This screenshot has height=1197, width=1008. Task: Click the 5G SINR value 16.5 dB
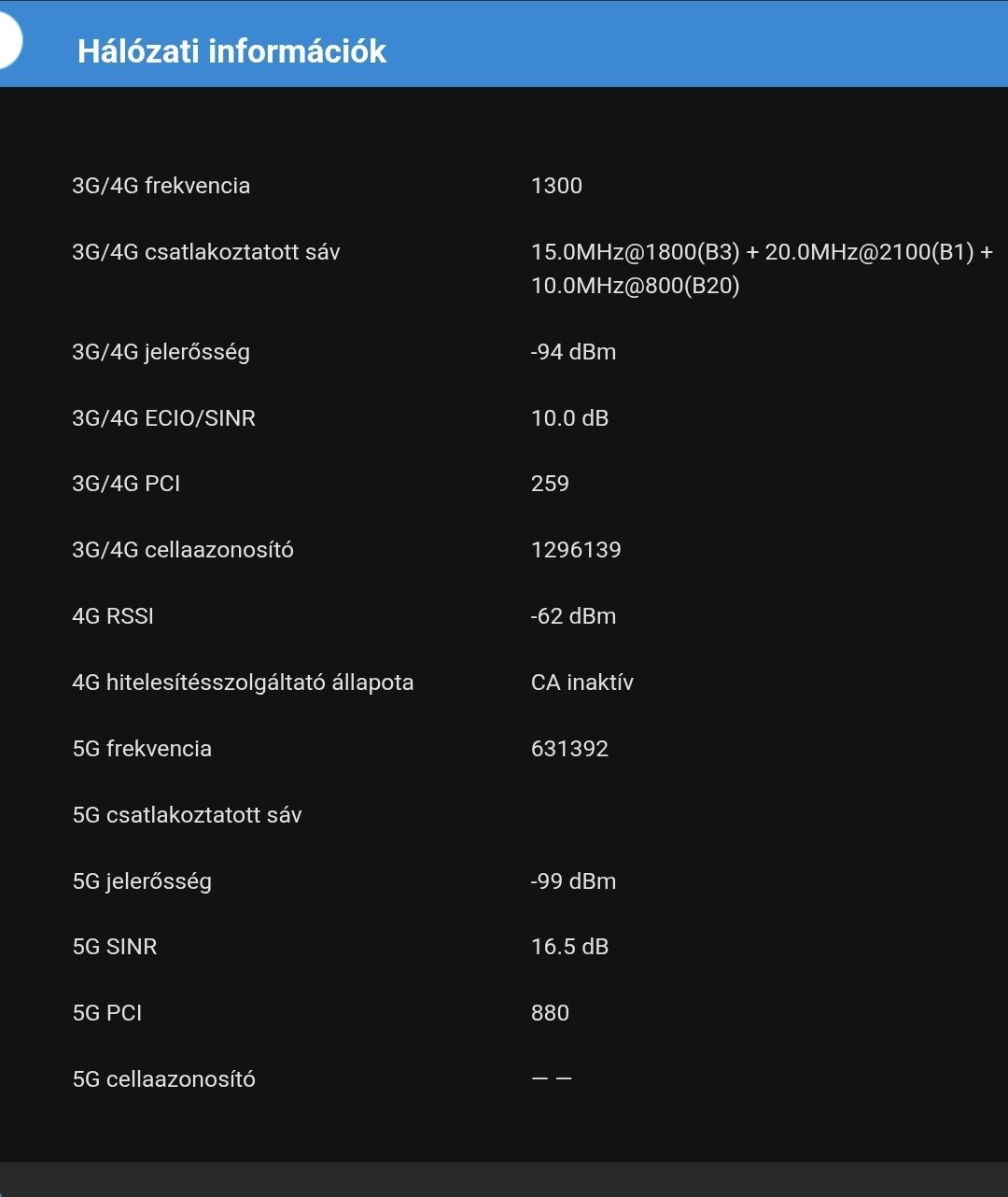point(569,947)
